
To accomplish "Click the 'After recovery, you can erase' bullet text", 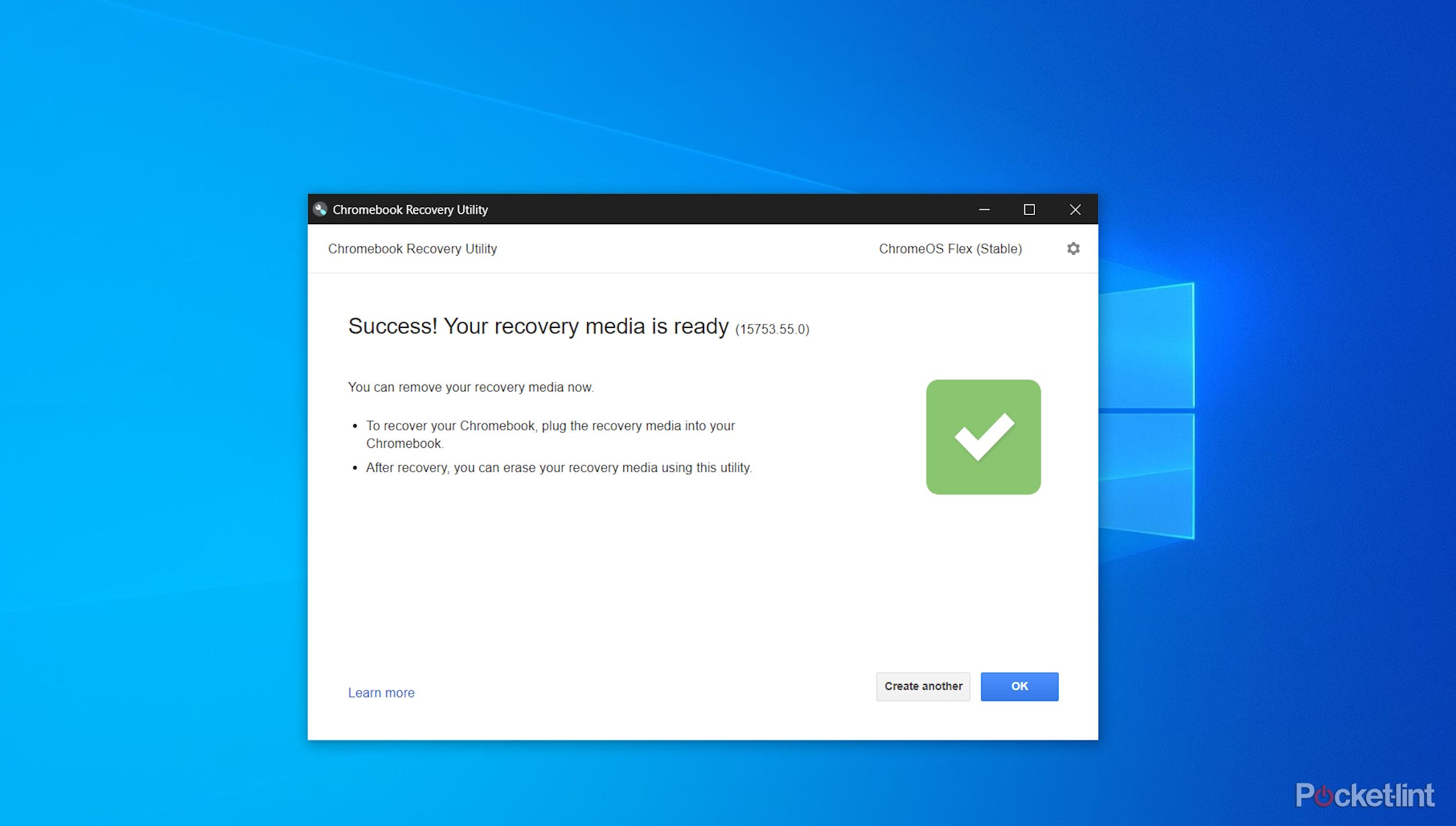I will click(x=559, y=468).
